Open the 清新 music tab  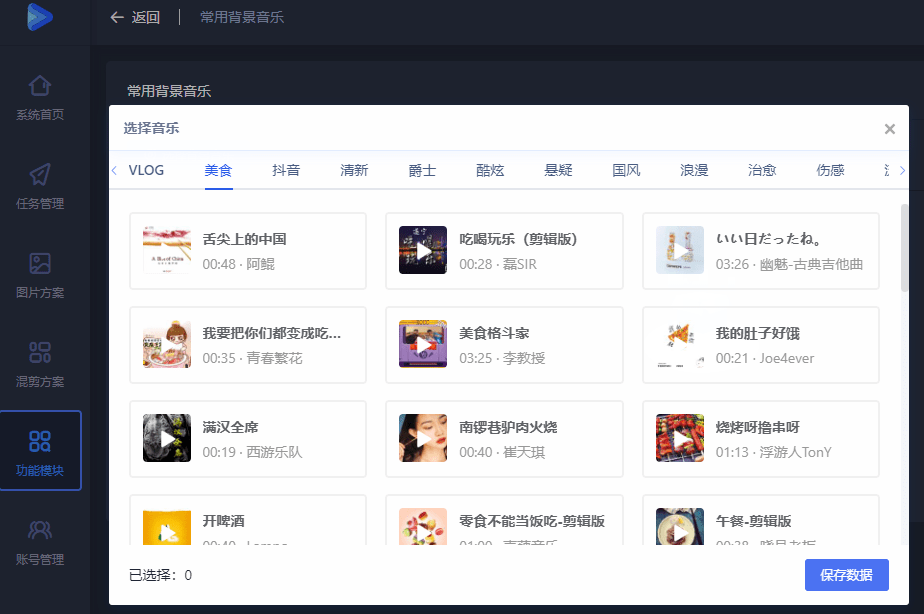click(354, 170)
